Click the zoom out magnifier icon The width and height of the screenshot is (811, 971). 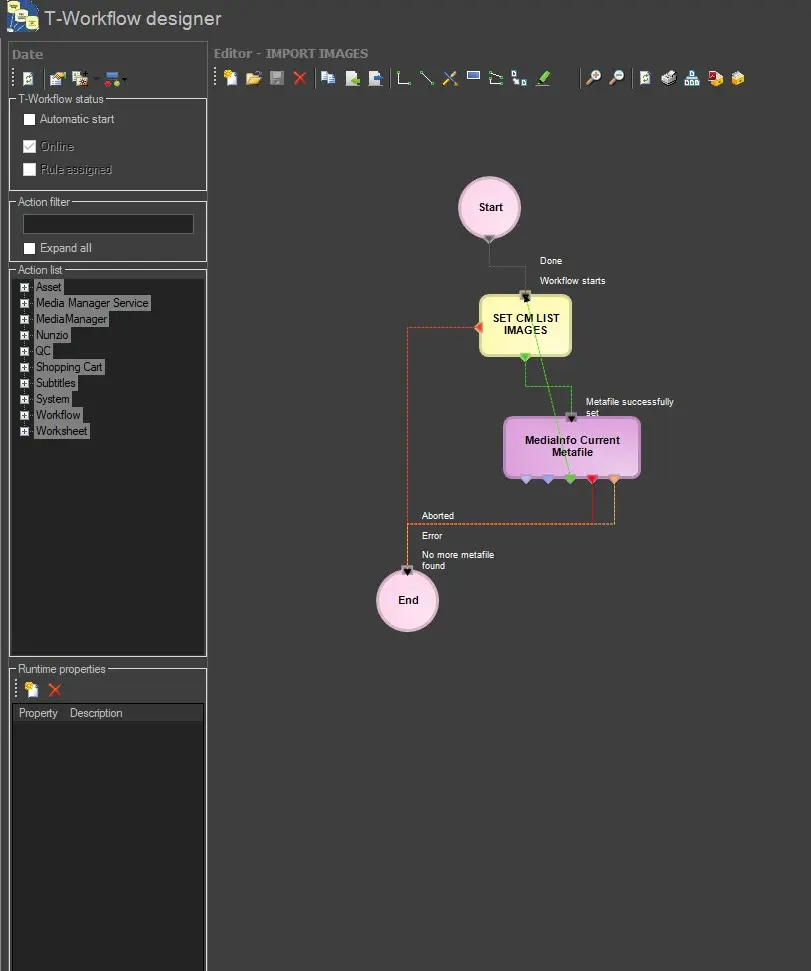pos(617,78)
